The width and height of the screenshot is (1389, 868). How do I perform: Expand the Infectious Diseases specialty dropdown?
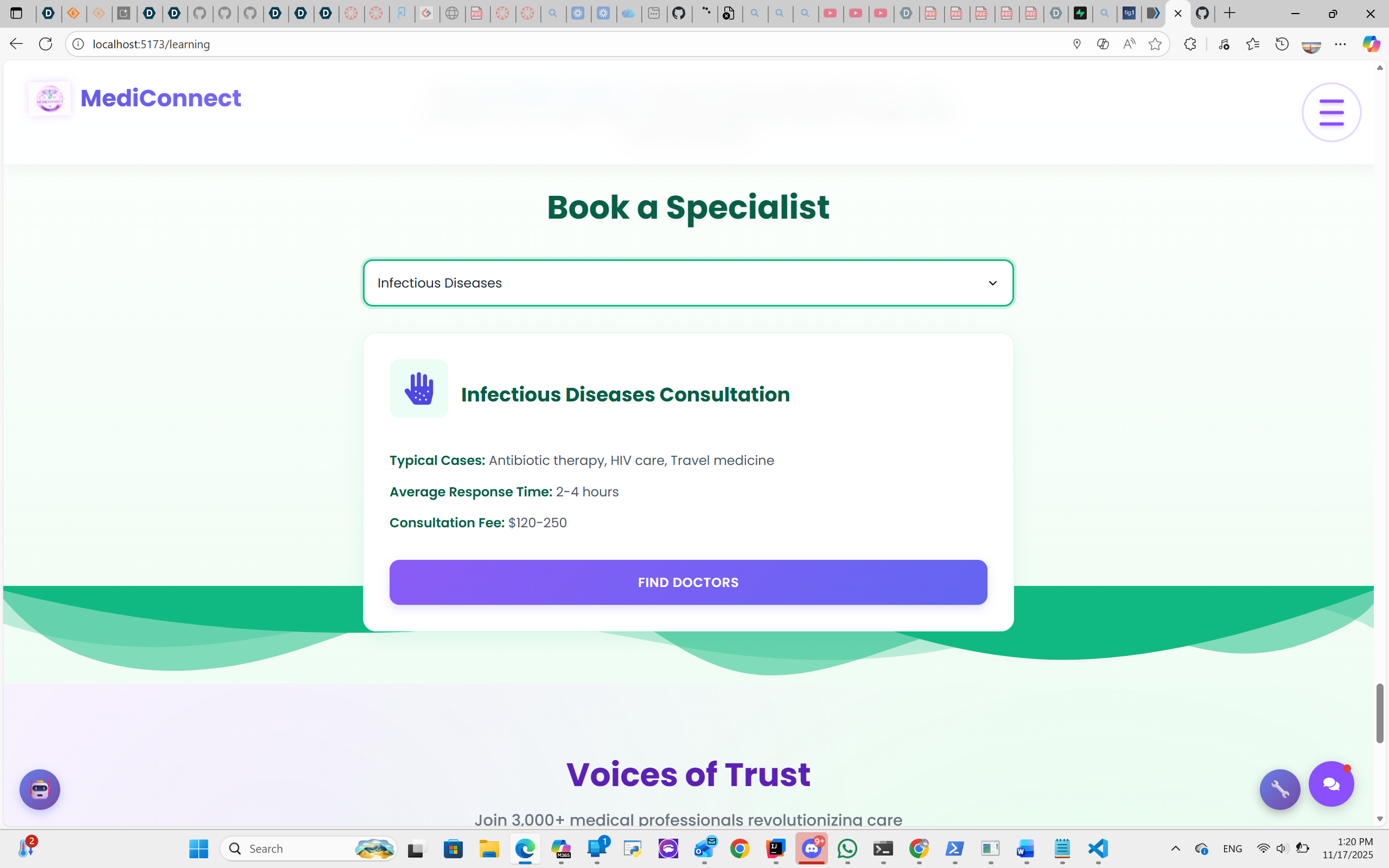tap(687, 283)
